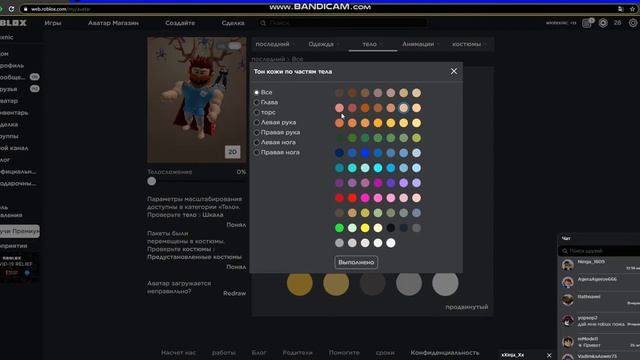Viewport: 640px width, 360px height.
Task: Pick the pure red swatch
Action: [352, 198]
